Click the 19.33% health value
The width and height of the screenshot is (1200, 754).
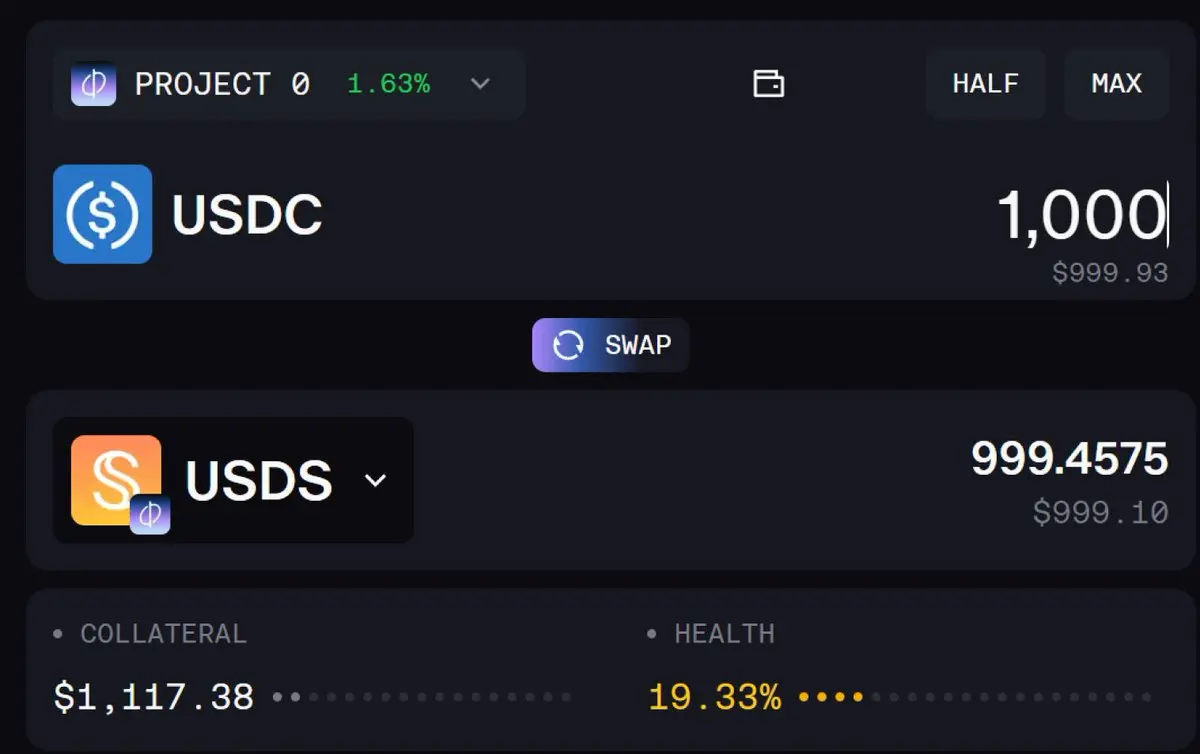714,697
